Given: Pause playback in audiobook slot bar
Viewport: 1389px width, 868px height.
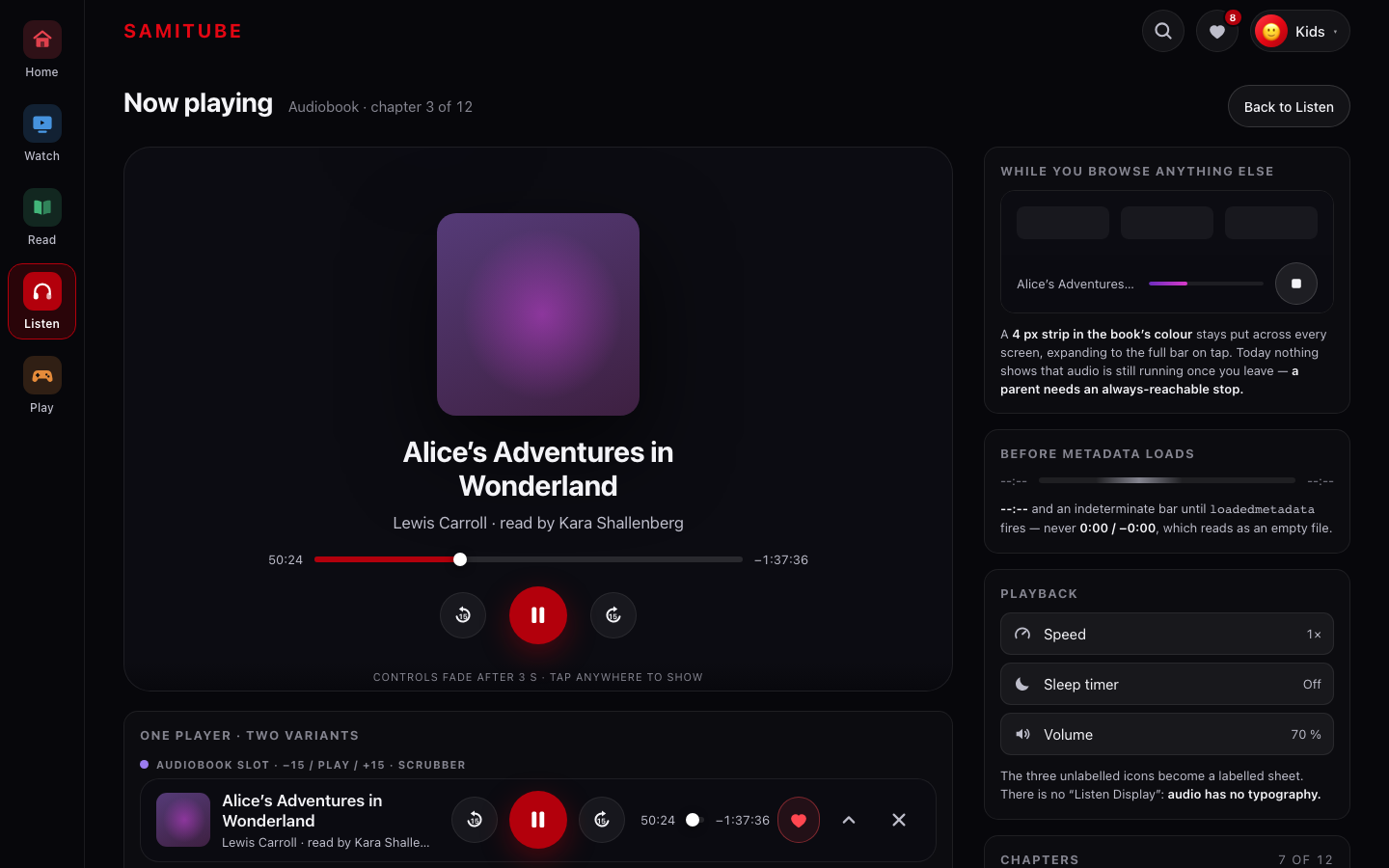Looking at the screenshot, I should pos(538,820).
